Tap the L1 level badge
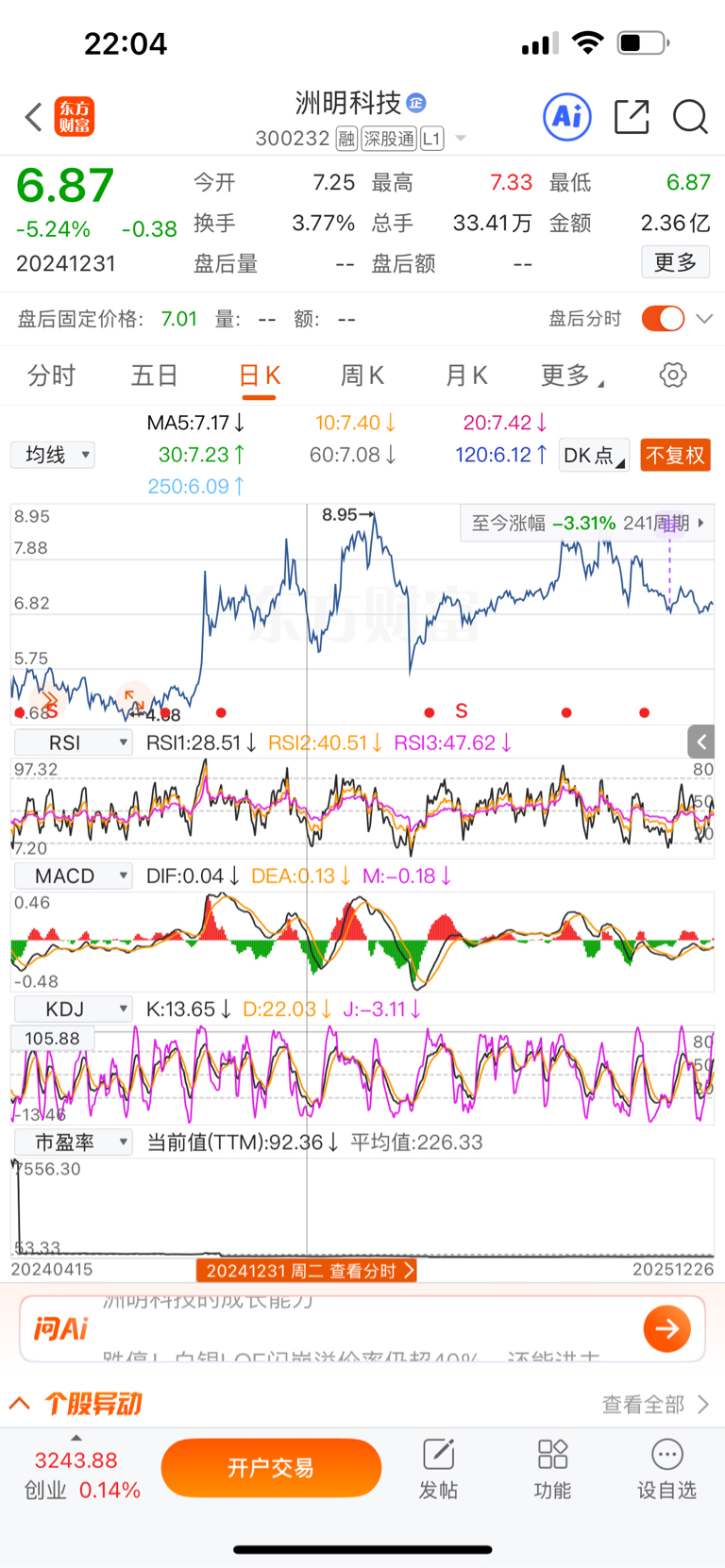 point(431,139)
